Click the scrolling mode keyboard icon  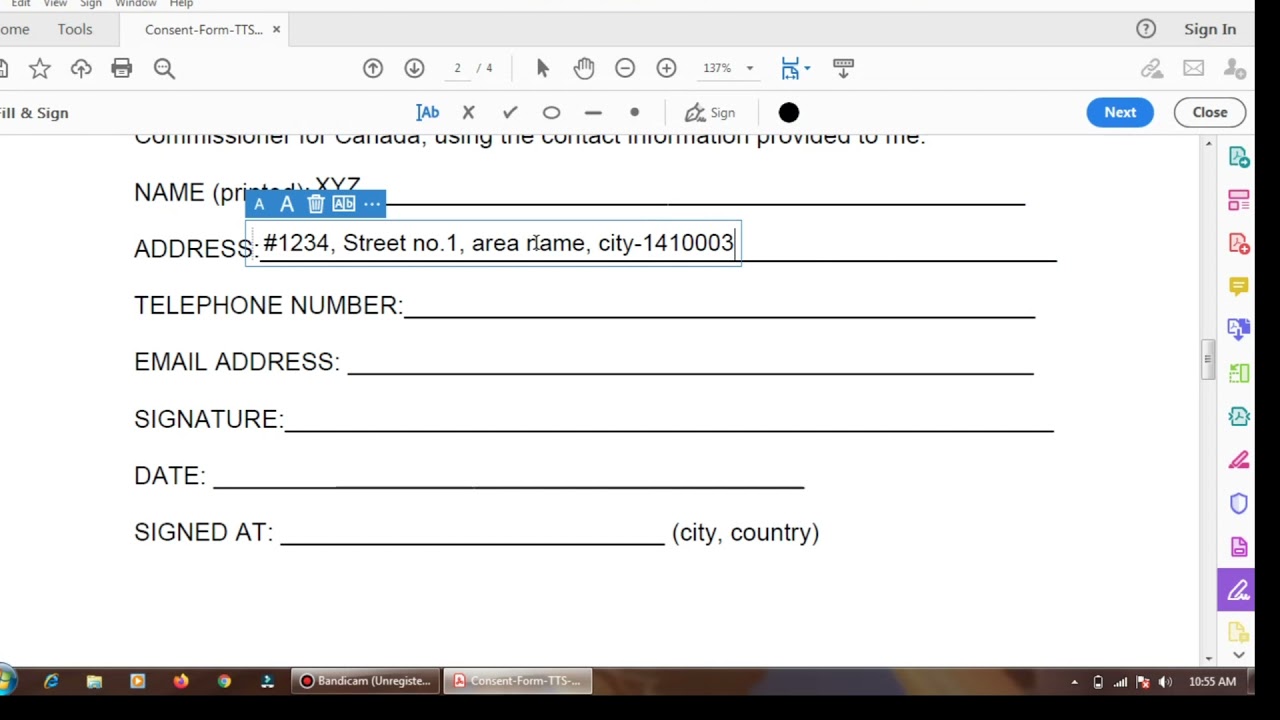tap(843, 68)
